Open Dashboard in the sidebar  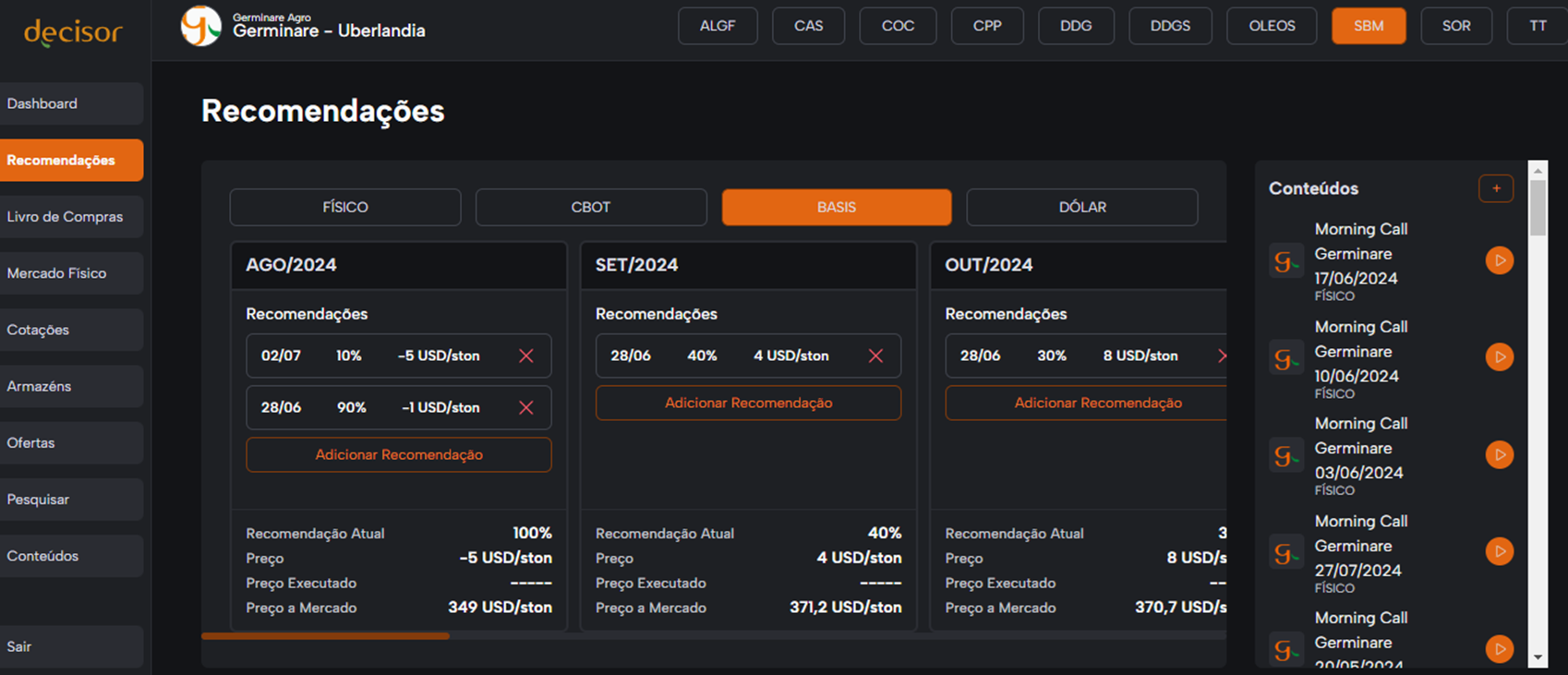pyautogui.click(x=71, y=103)
